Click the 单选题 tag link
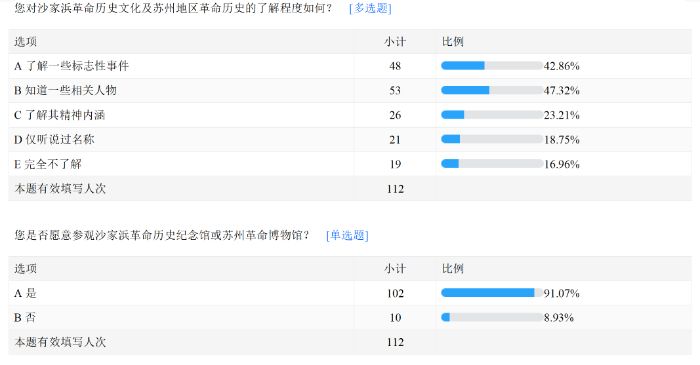 [347, 235]
